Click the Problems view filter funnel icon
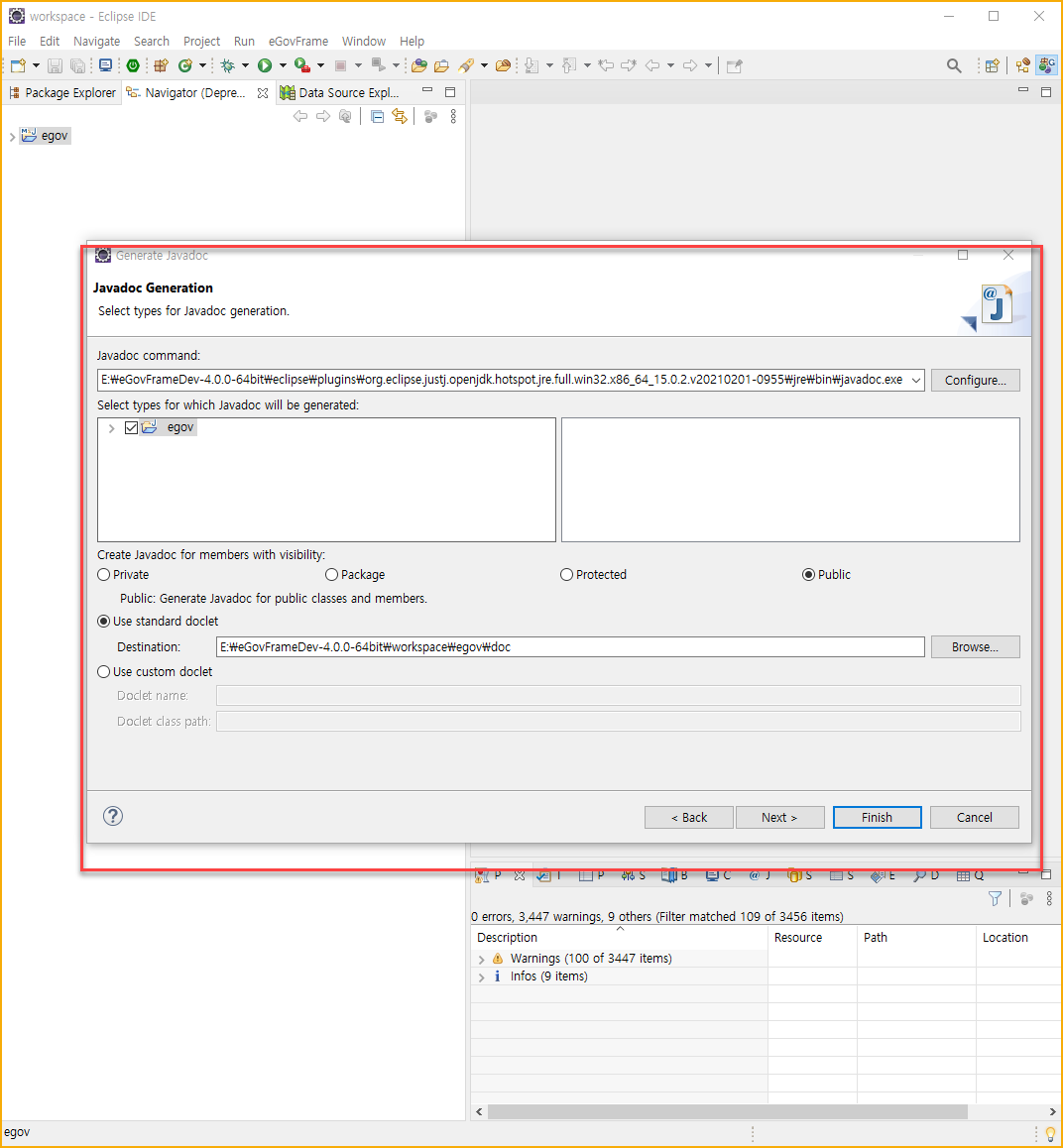 click(995, 898)
